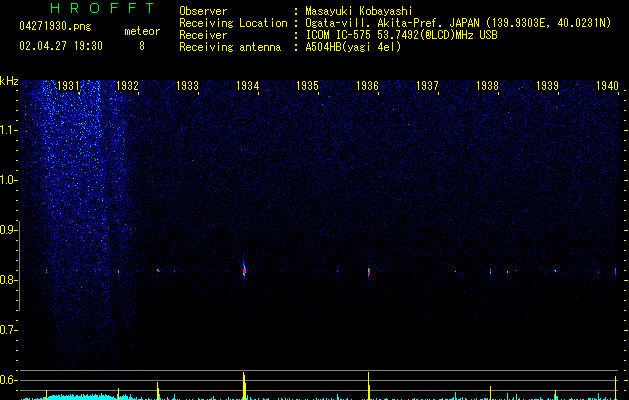Click the tallest yellow intensity bar below 1934
Viewport: 629px width, 400px height.
(244, 386)
